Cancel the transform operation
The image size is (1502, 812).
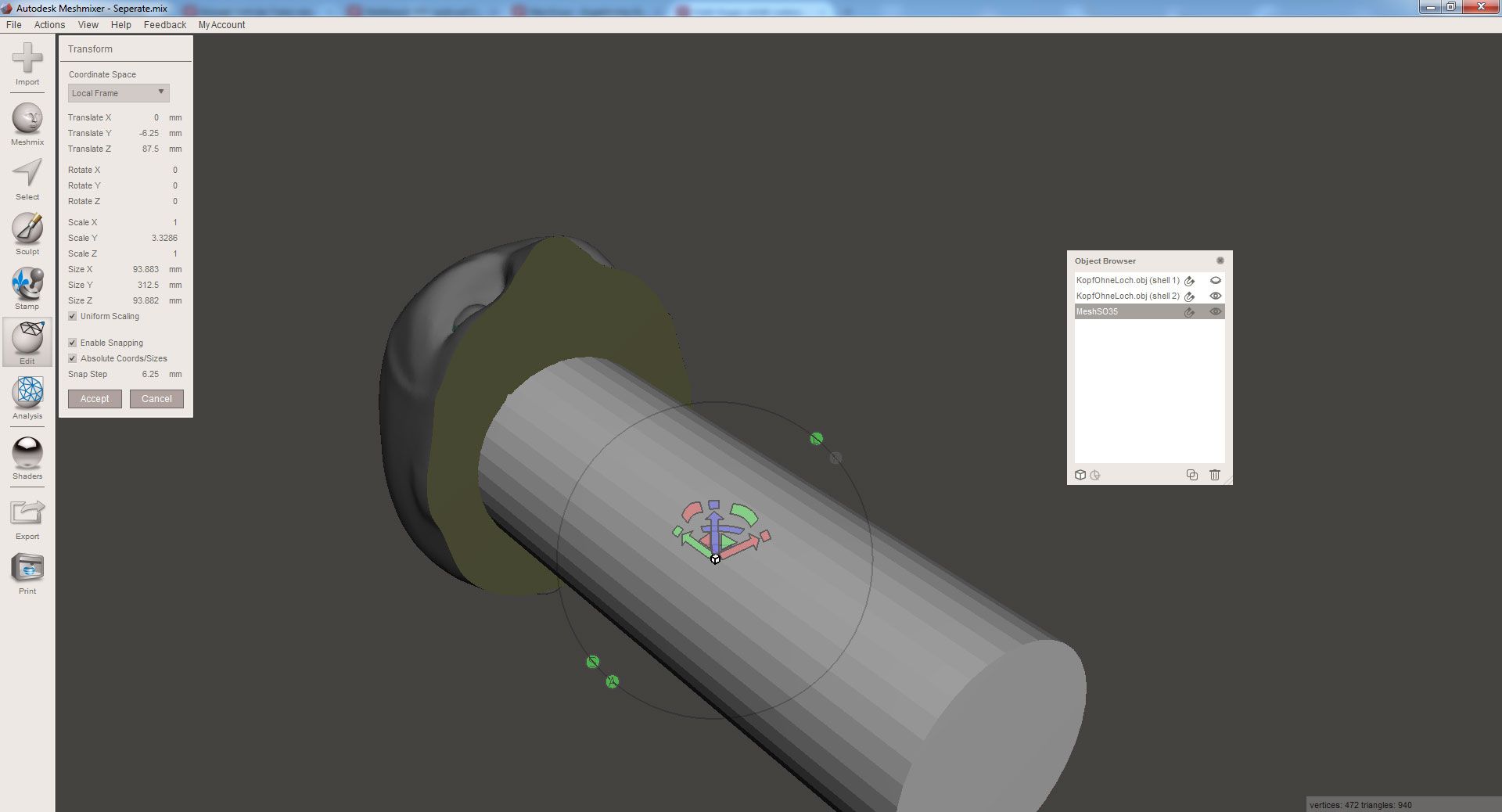[156, 399]
